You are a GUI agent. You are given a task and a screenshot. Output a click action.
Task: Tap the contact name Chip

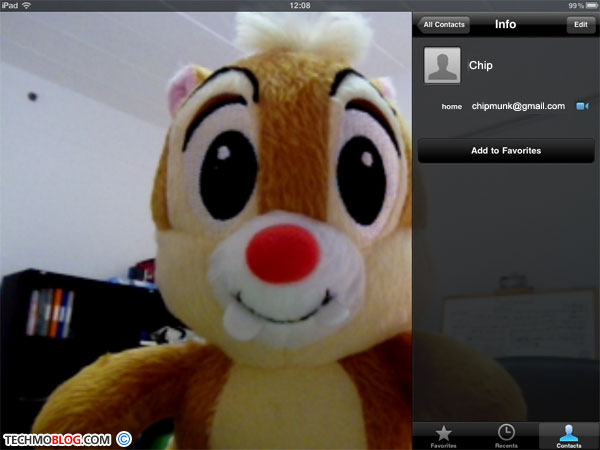[x=481, y=65]
